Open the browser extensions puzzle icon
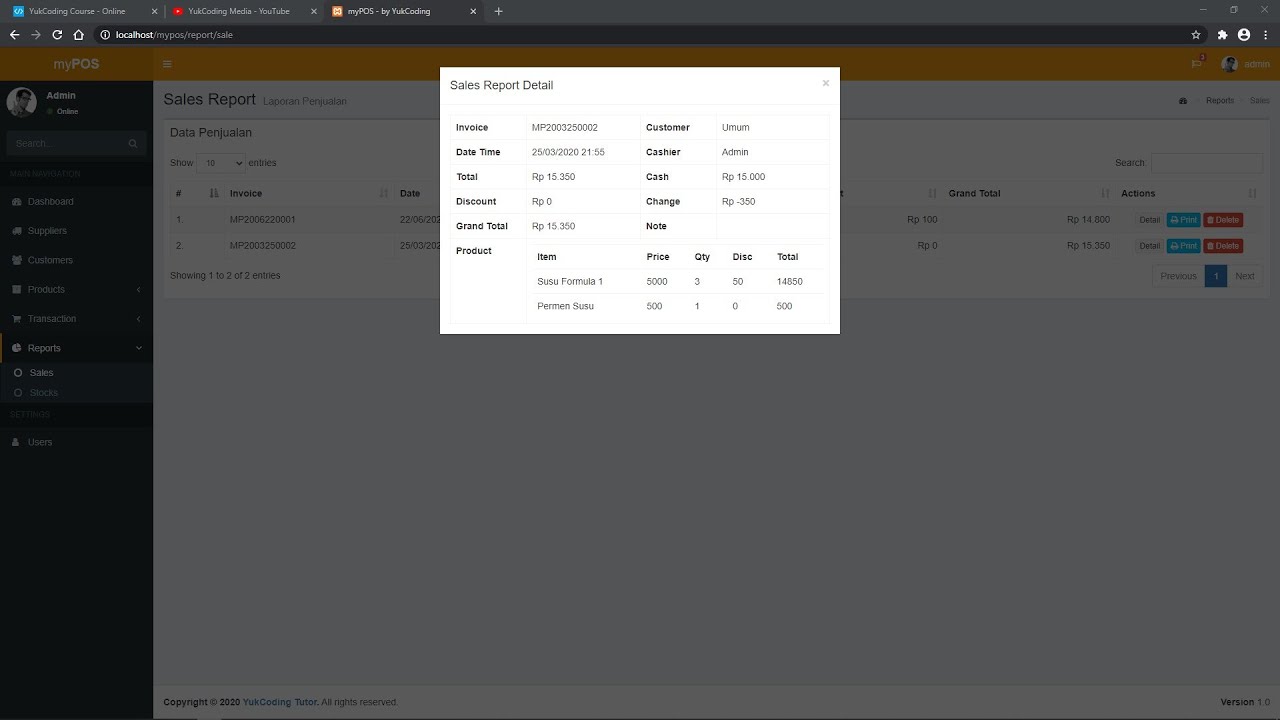The width and height of the screenshot is (1280, 720). (x=1222, y=35)
